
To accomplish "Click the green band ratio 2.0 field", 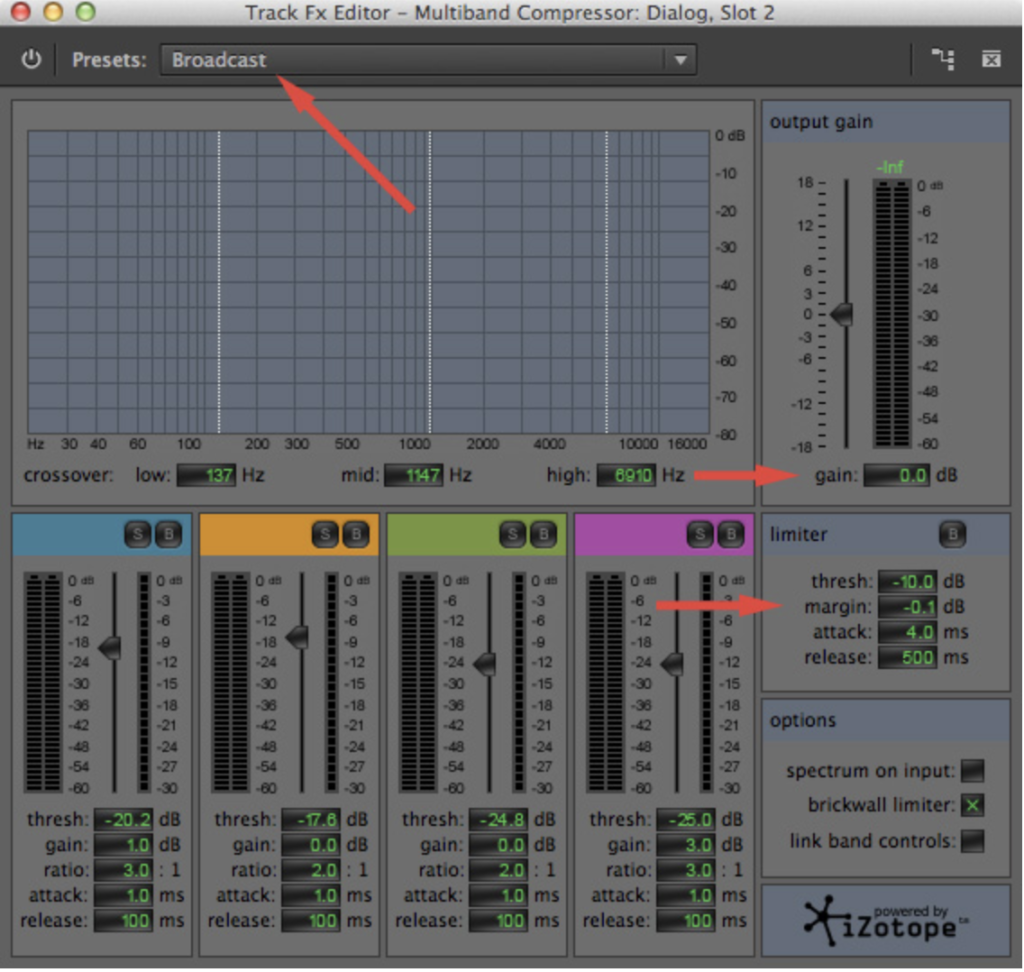I will 498,870.
